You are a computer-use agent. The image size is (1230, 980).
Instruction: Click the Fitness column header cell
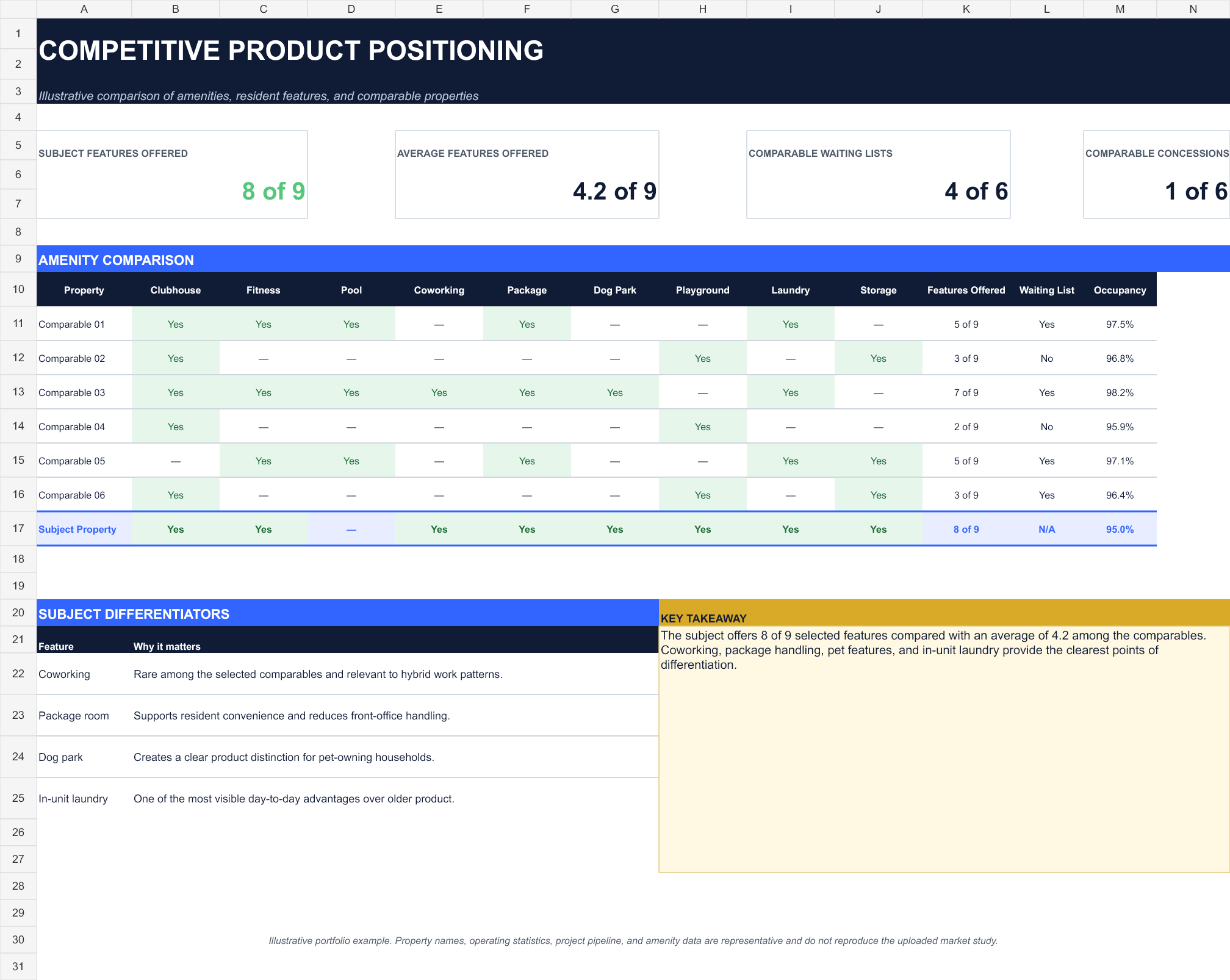pyautogui.click(x=264, y=289)
